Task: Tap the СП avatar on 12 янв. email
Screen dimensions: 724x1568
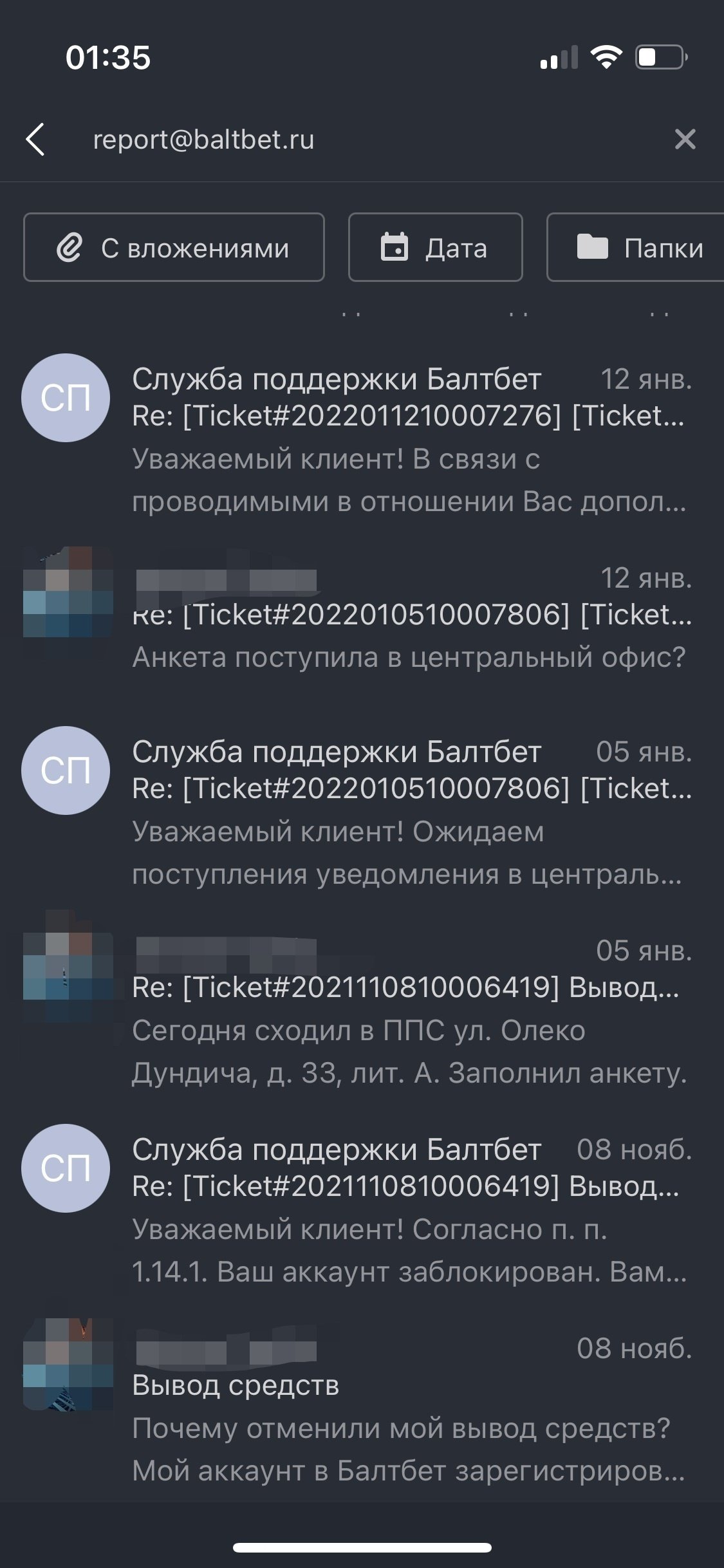Action: tap(66, 398)
